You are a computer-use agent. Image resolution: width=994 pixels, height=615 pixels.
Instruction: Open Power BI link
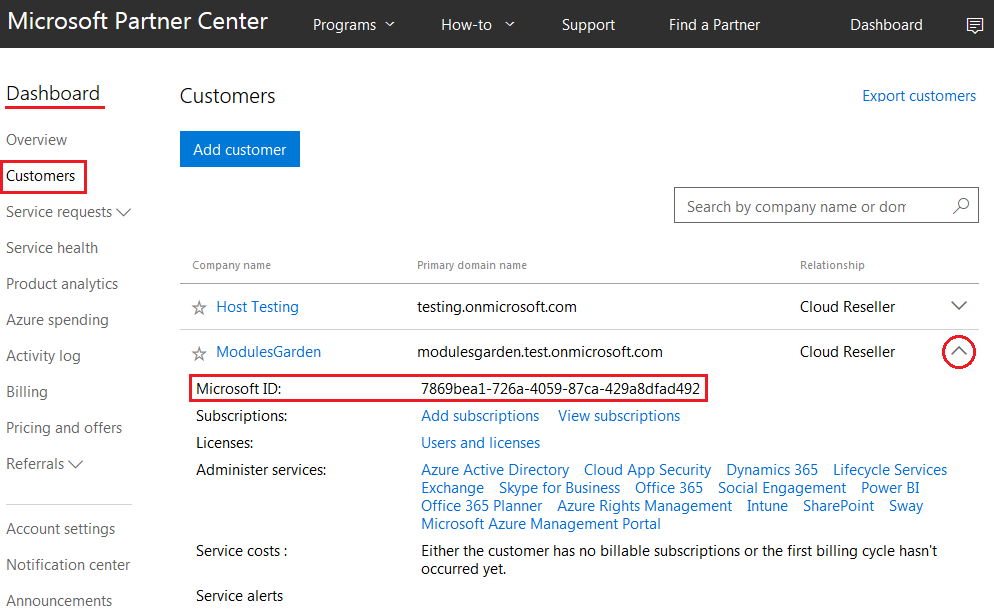point(890,488)
